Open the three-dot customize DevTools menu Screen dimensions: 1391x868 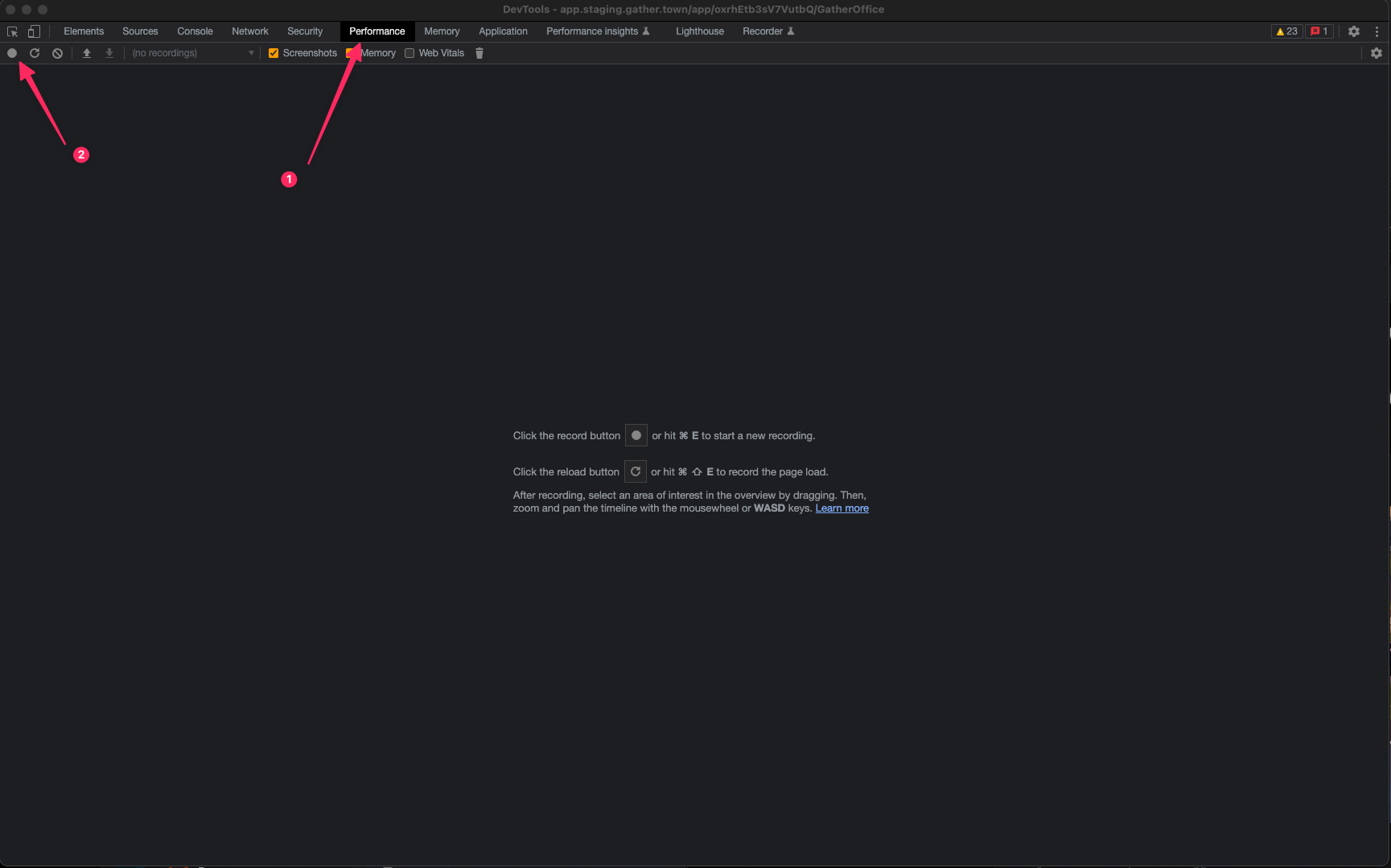pos(1377,31)
